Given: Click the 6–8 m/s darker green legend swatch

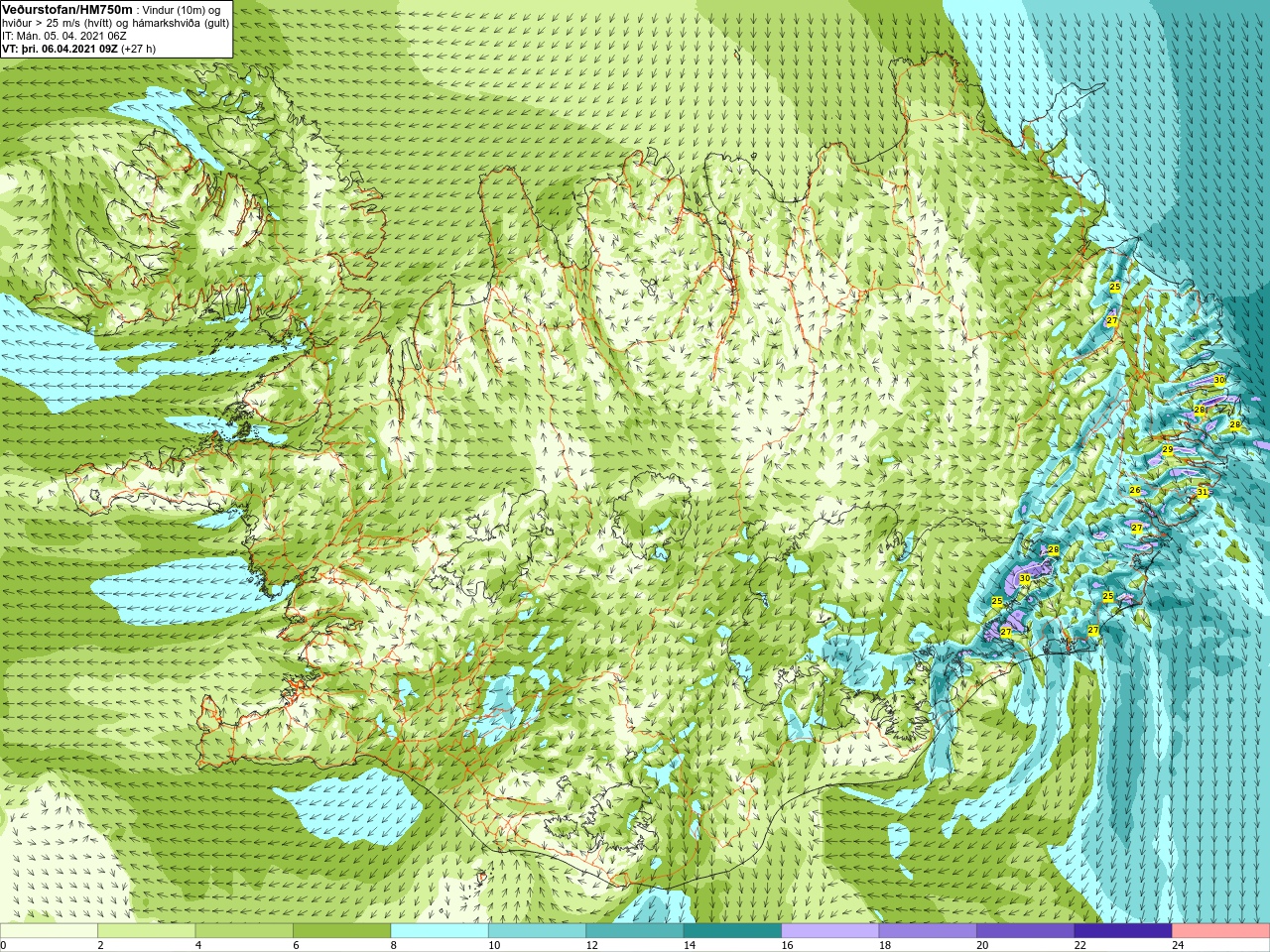Looking at the screenshot, I should tap(342, 930).
